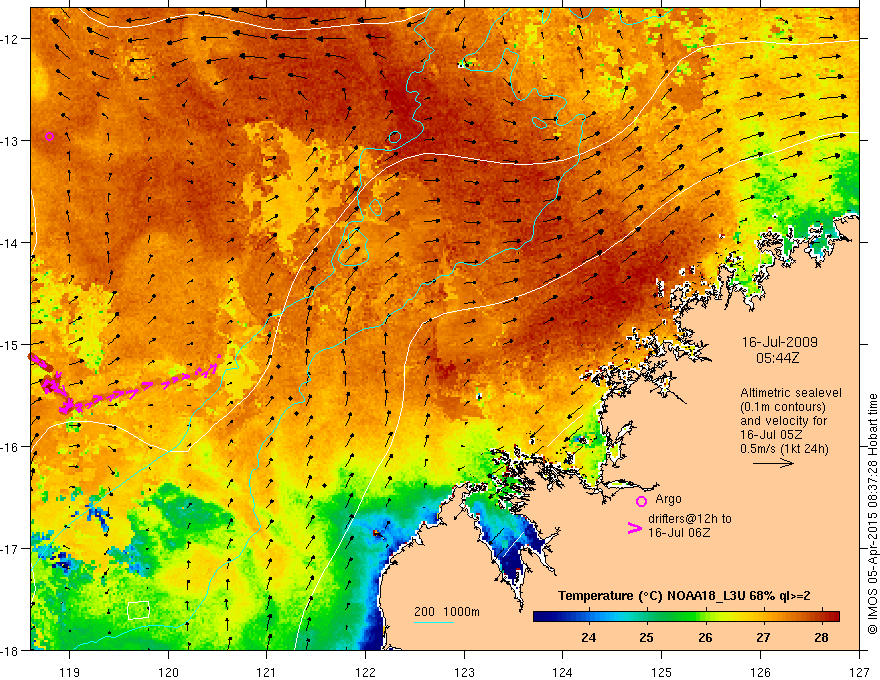This screenshot has height=680, width=880.
Task: Click the 'and velocity for' text
Action: (783, 421)
